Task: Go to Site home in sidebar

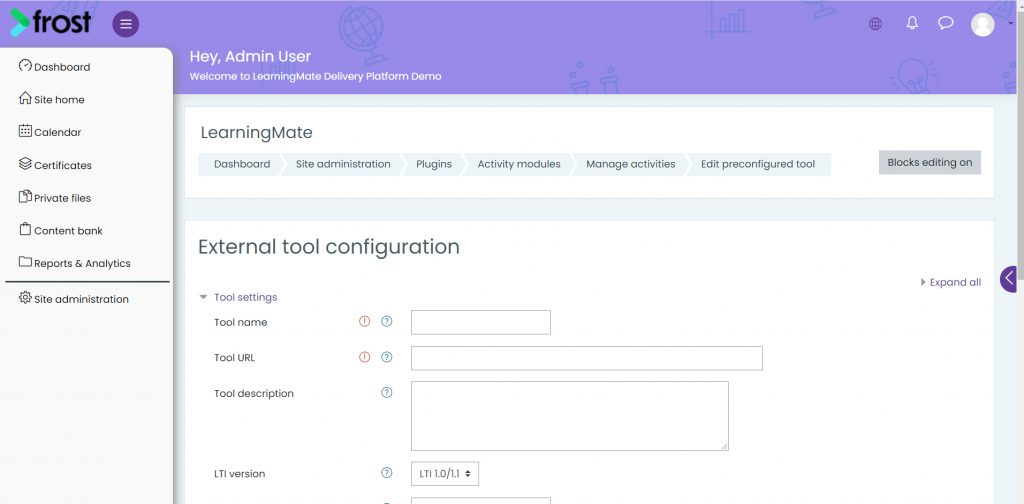Action: 59,100
